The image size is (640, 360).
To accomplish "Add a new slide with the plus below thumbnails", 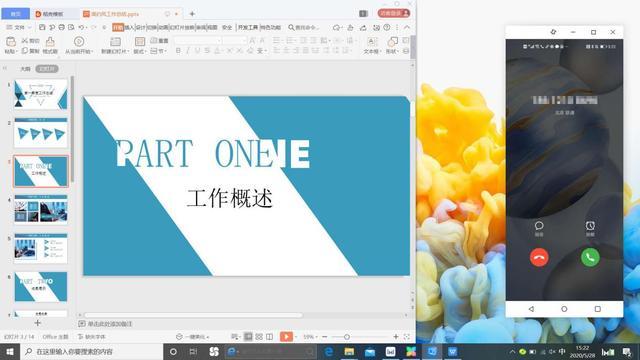I will (38, 323).
